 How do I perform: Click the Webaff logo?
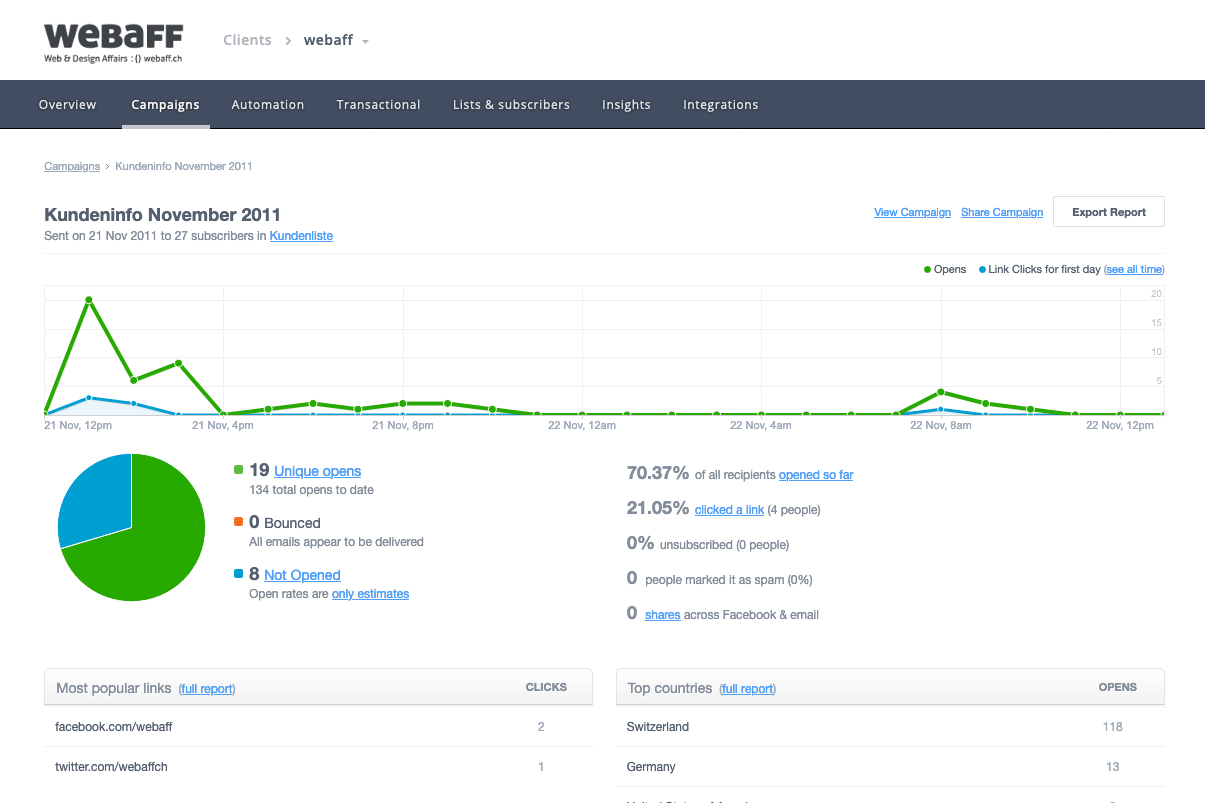click(113, 41)
